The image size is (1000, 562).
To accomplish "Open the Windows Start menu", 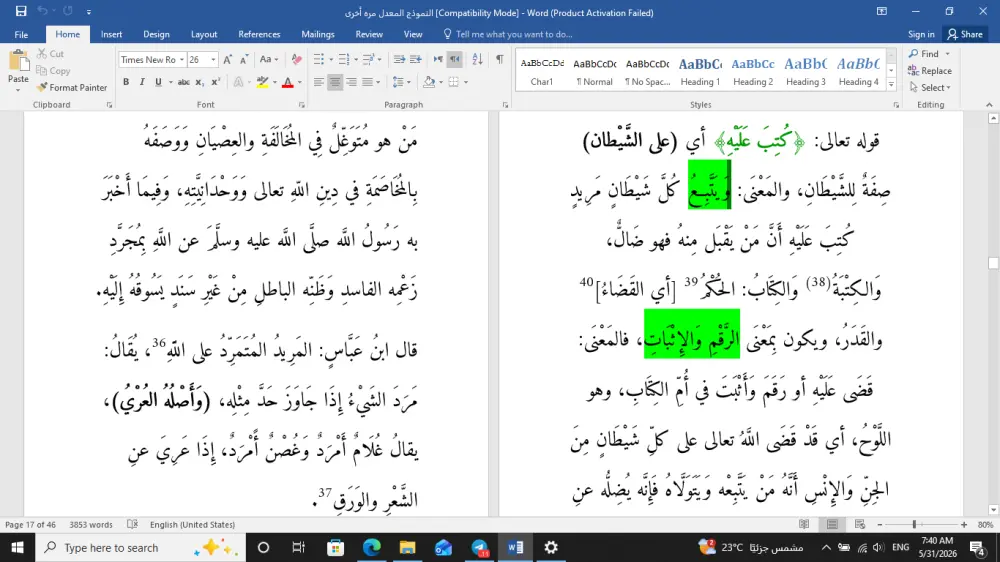I will pyautogui.click(x=17, y=547).
